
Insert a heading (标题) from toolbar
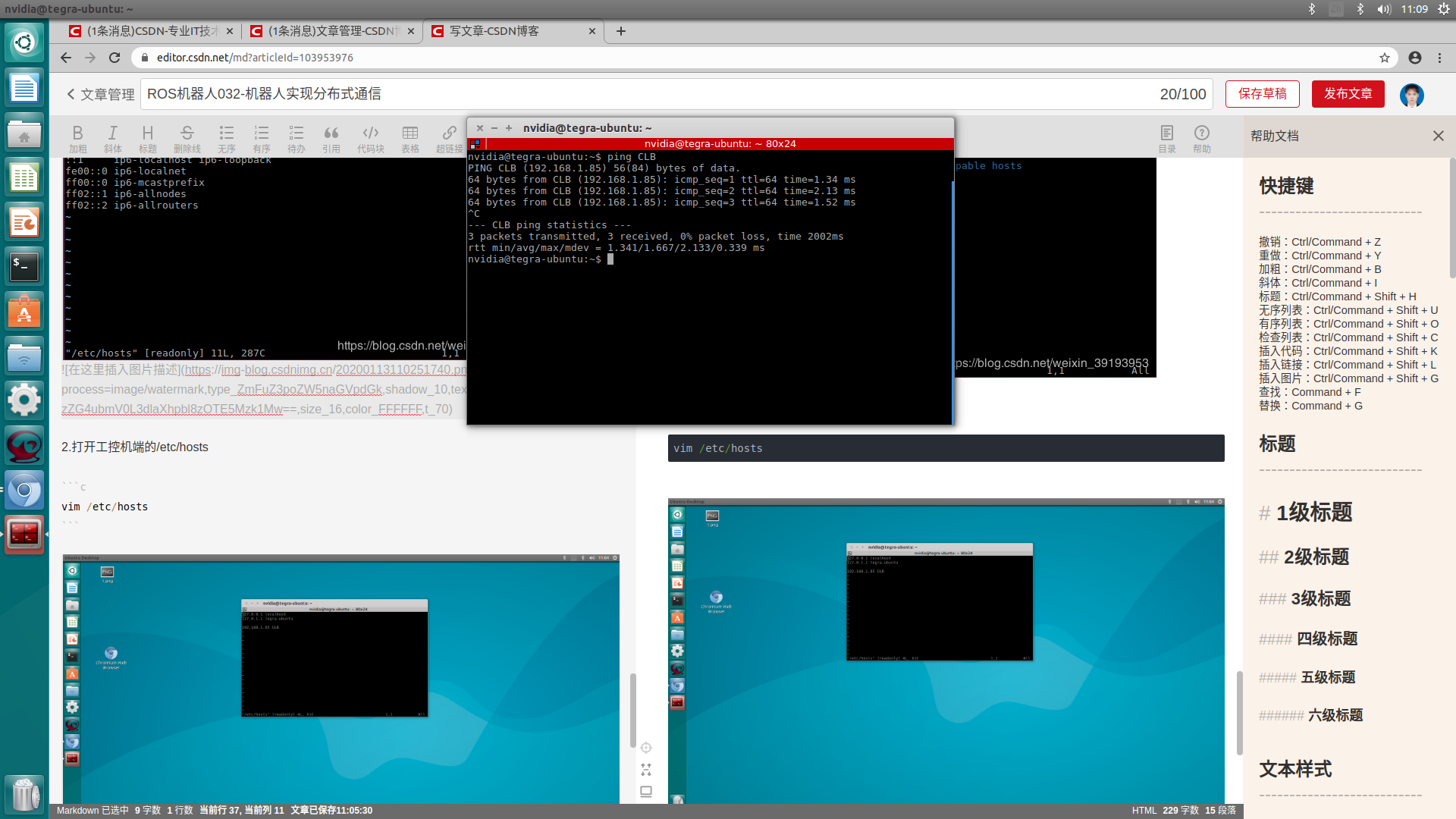[x=147, y=139]
